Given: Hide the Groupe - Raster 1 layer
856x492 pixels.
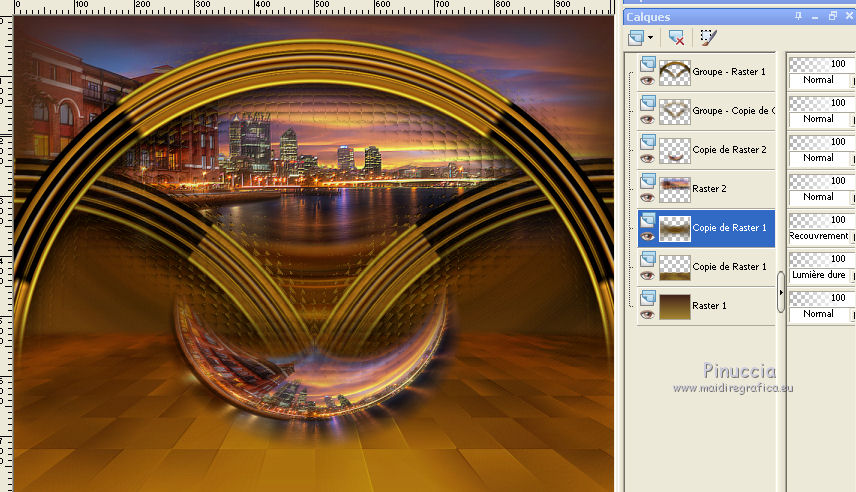Looking at the screenshot, I should [647, 81].
